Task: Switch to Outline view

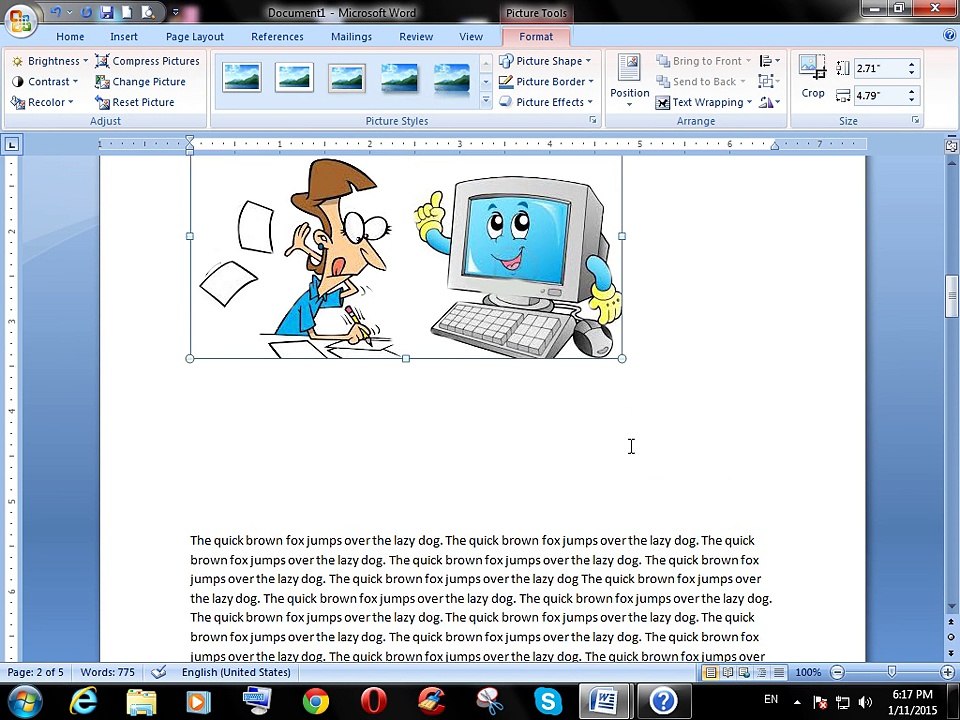Action: coord(761,672)
